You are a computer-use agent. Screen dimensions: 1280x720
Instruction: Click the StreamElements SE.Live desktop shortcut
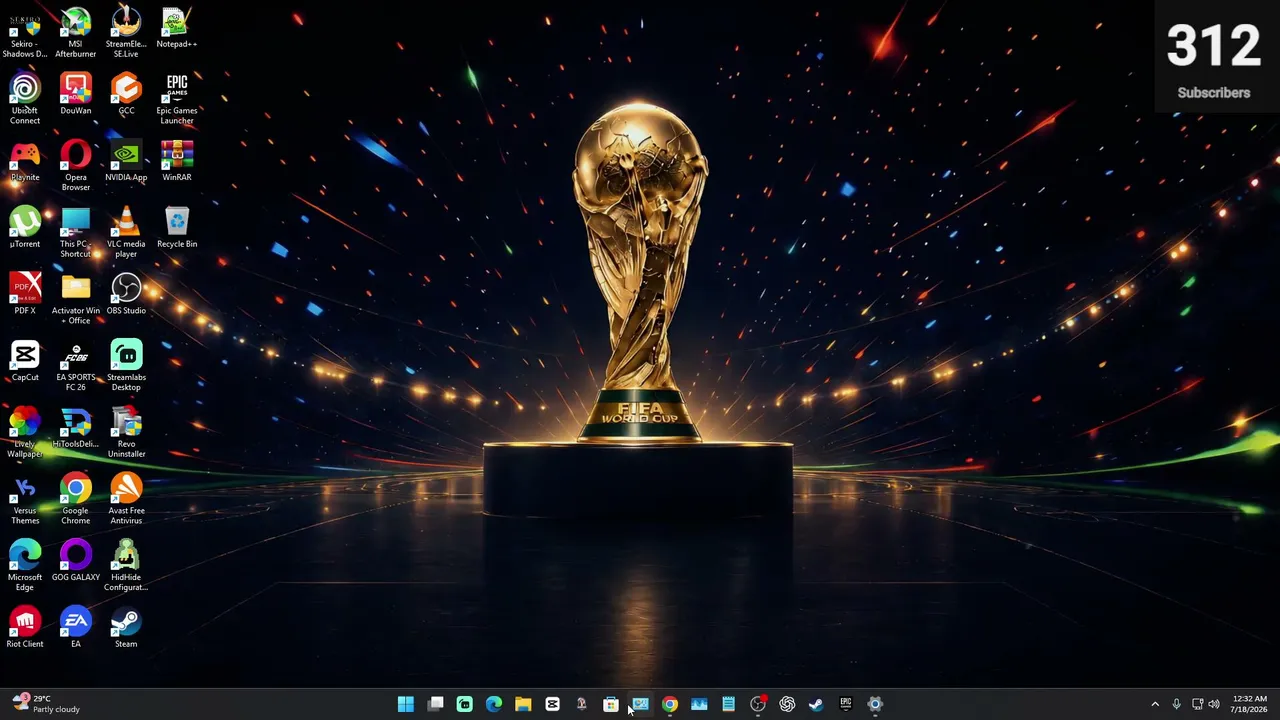tap(126, 32)
